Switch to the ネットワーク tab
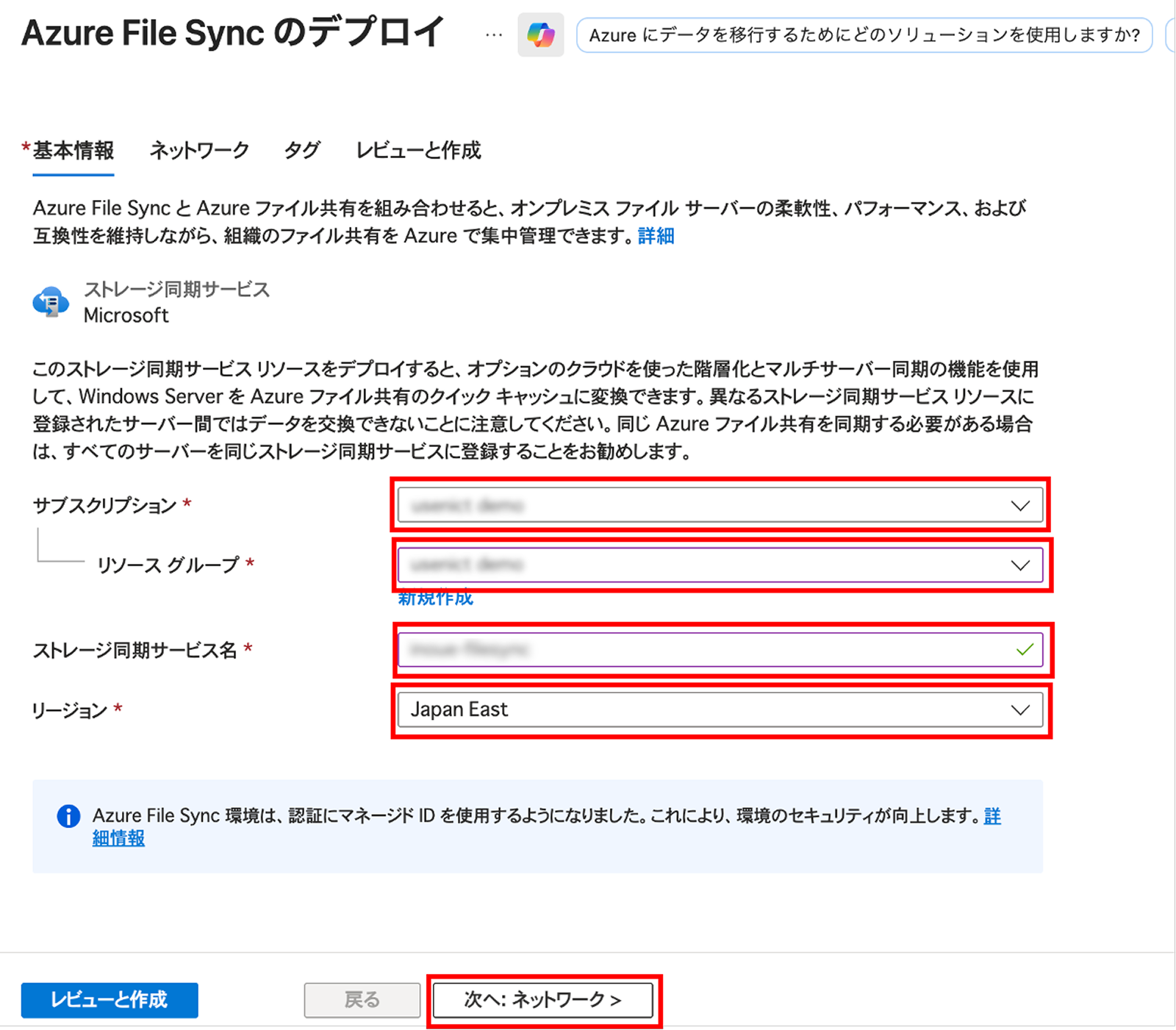 tap(199, 151)
